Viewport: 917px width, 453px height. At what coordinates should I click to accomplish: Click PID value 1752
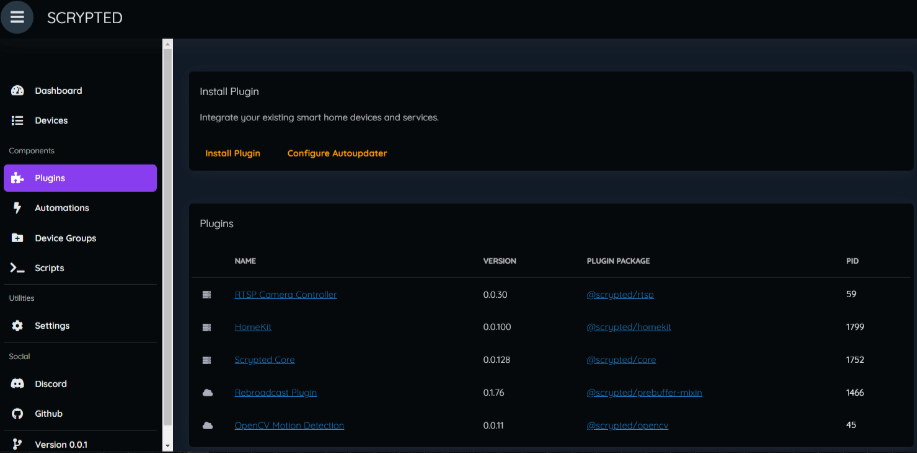click(855, 360)
